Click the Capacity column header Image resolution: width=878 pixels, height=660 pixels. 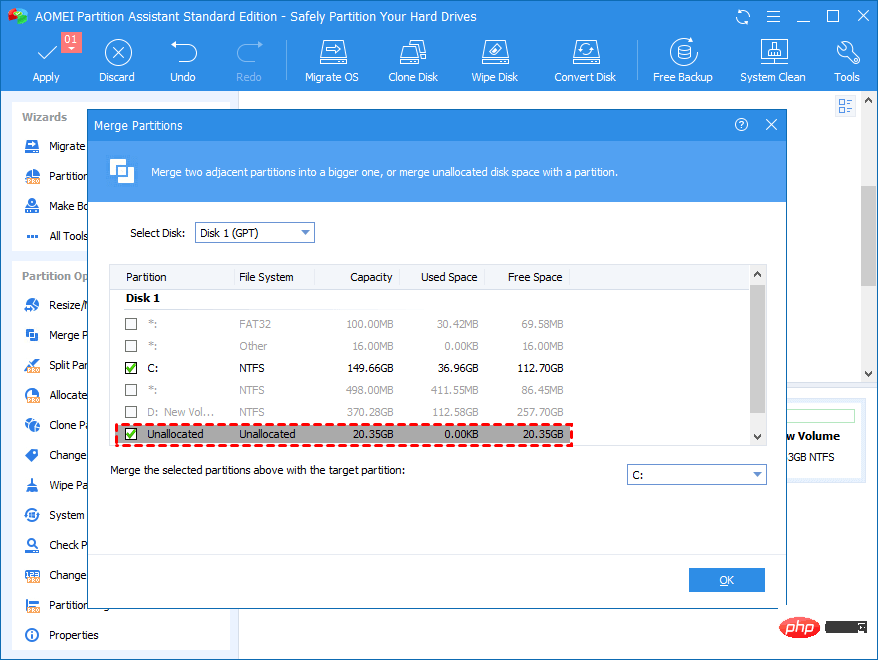[371, 277]
